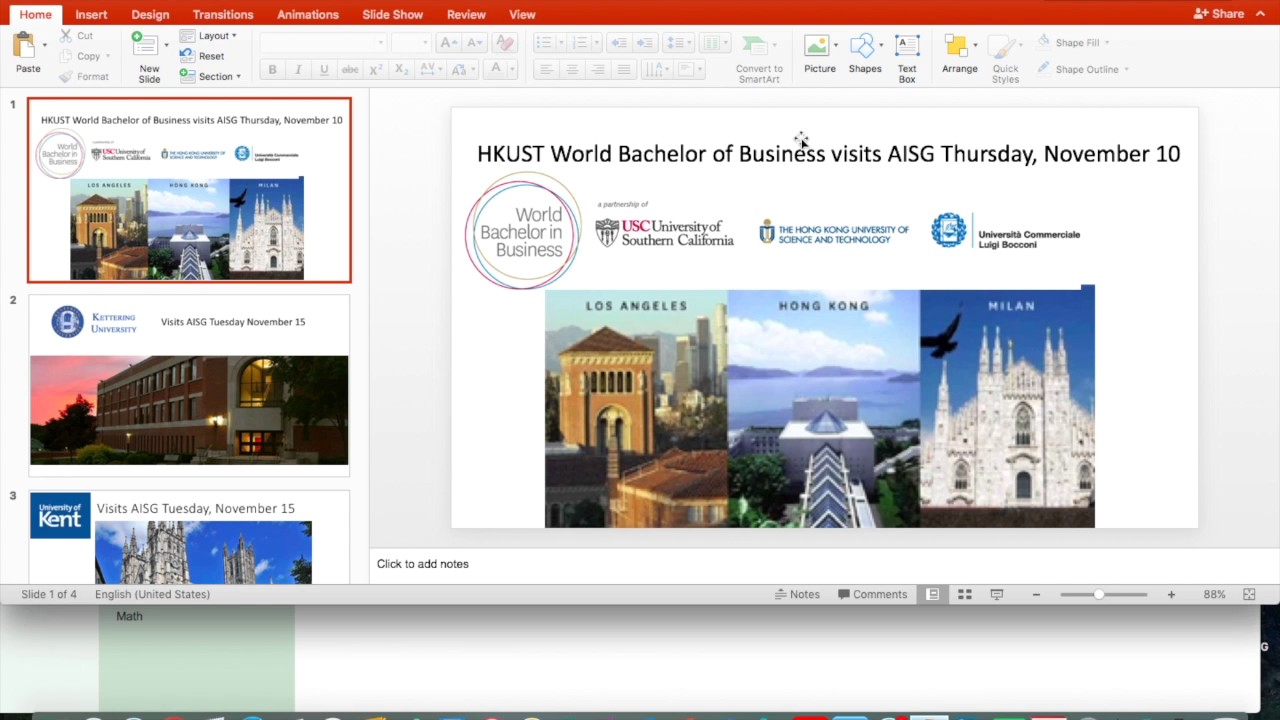Align text left
This screenshot has height=720, width=1280.
546,70
